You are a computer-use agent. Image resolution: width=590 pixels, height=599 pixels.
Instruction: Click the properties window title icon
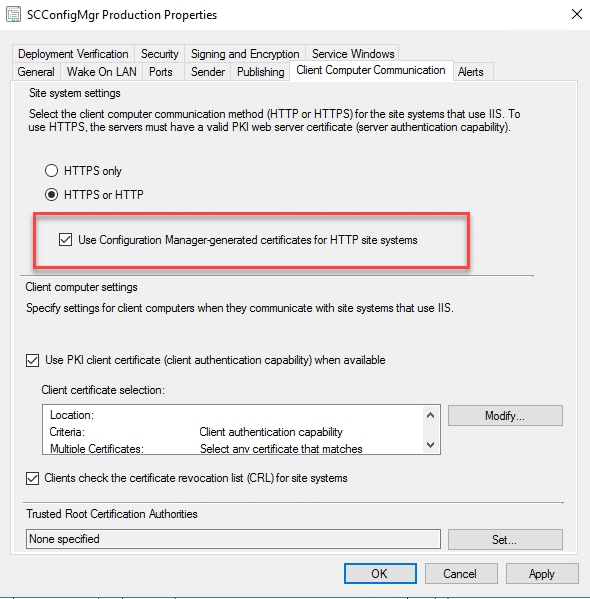pos(13,15)
